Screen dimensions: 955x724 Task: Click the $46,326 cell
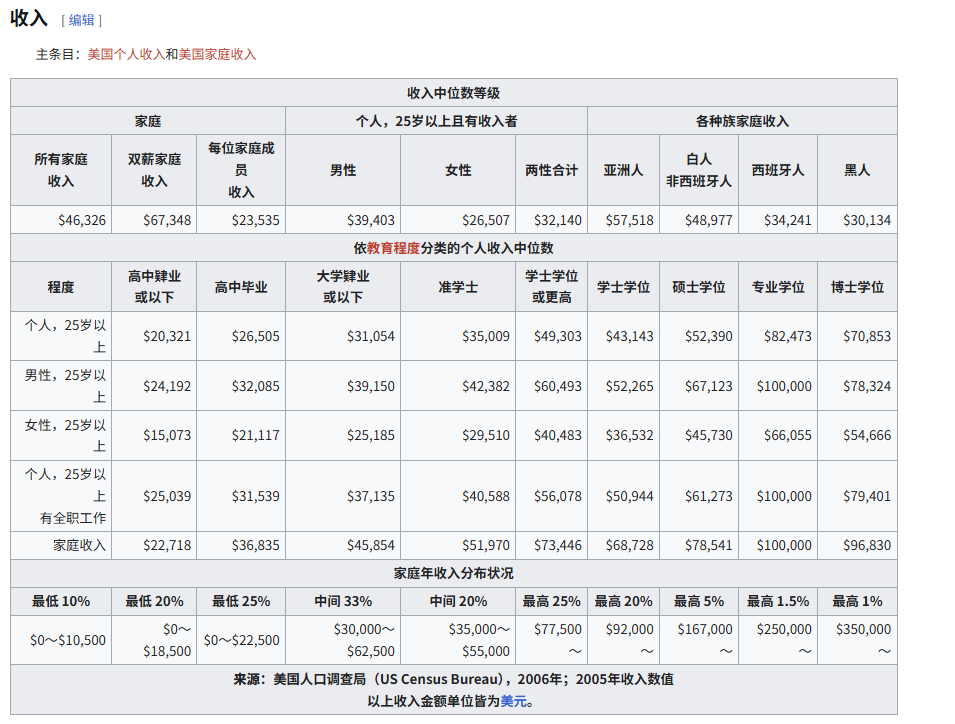click(61, 220)
